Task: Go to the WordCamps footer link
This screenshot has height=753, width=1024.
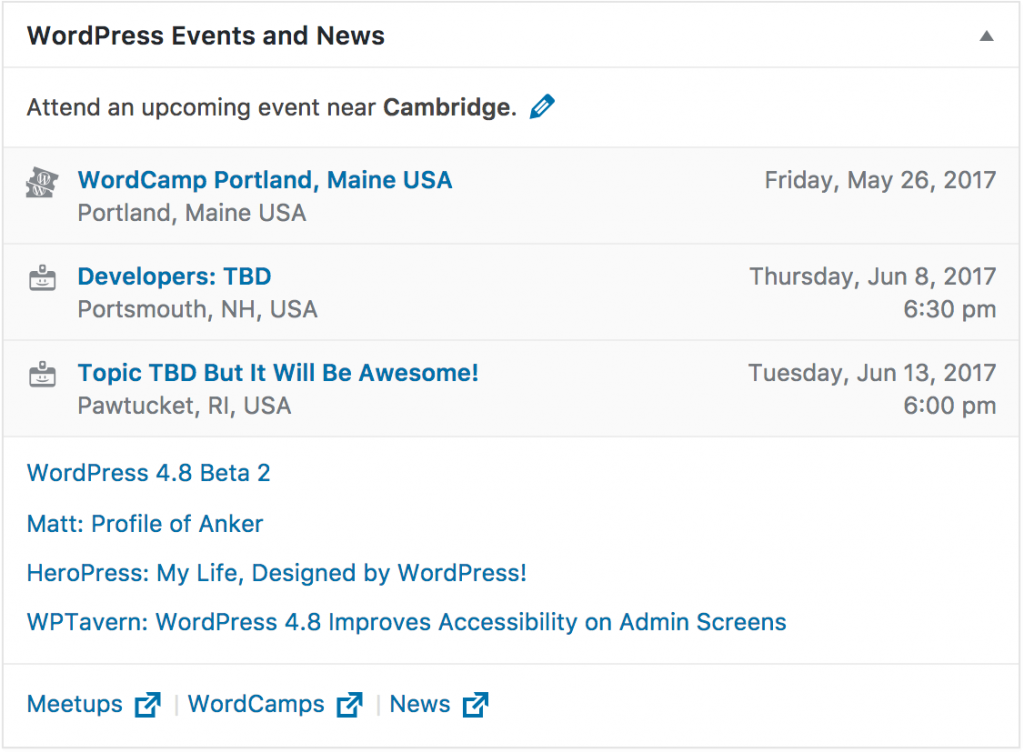Action: [256, 704]
